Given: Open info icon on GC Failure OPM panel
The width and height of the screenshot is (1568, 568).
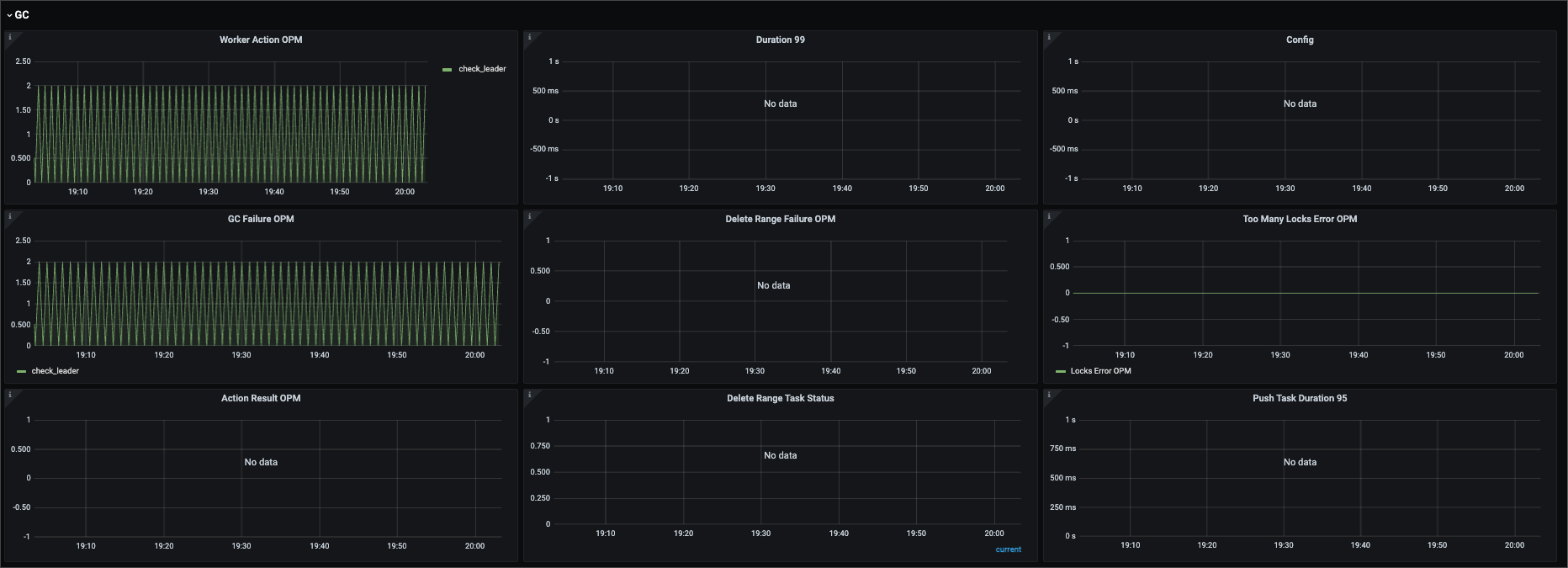Looking at the screenshot, I should (x=10, y=216).
